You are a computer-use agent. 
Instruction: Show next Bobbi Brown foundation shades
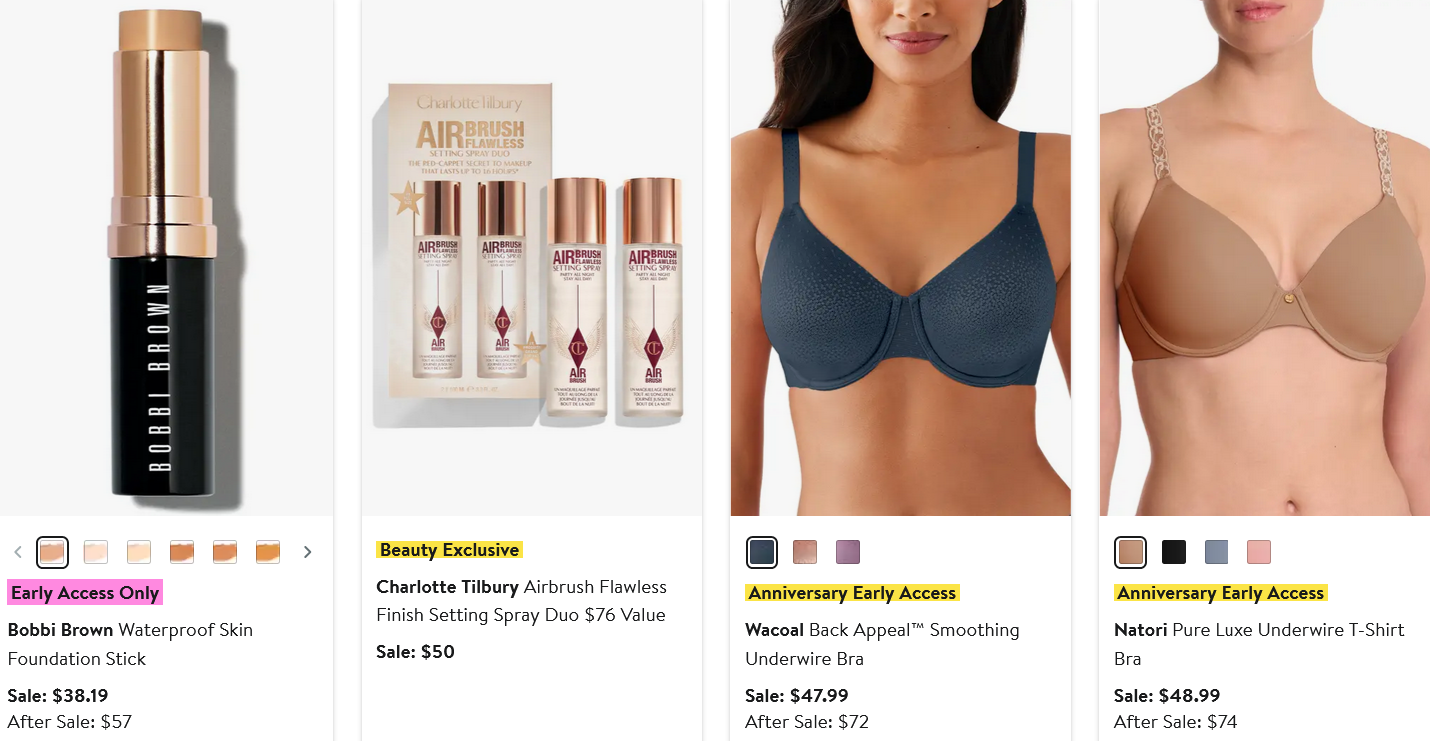[307, 552]
